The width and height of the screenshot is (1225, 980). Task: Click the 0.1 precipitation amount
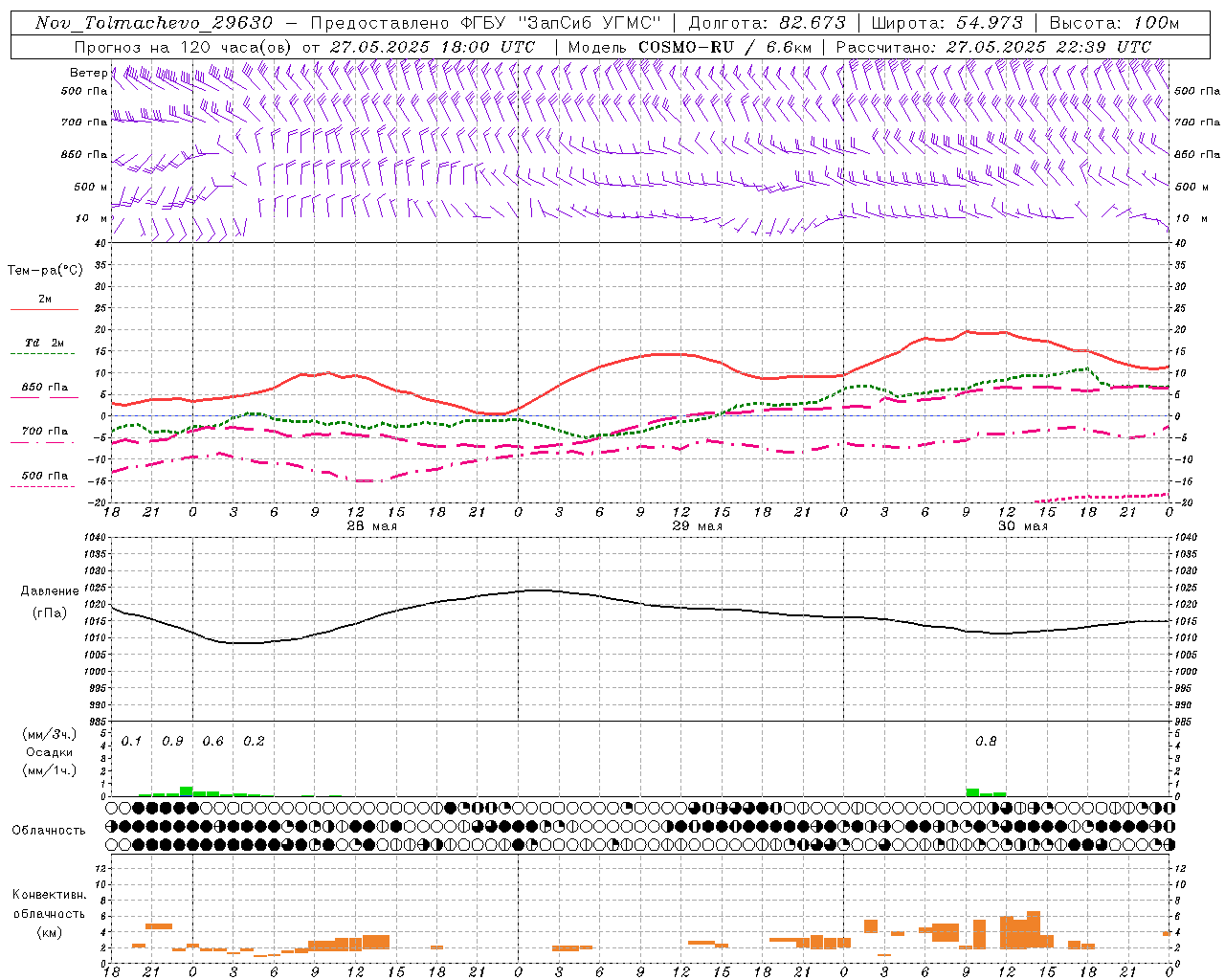point(131,741)
